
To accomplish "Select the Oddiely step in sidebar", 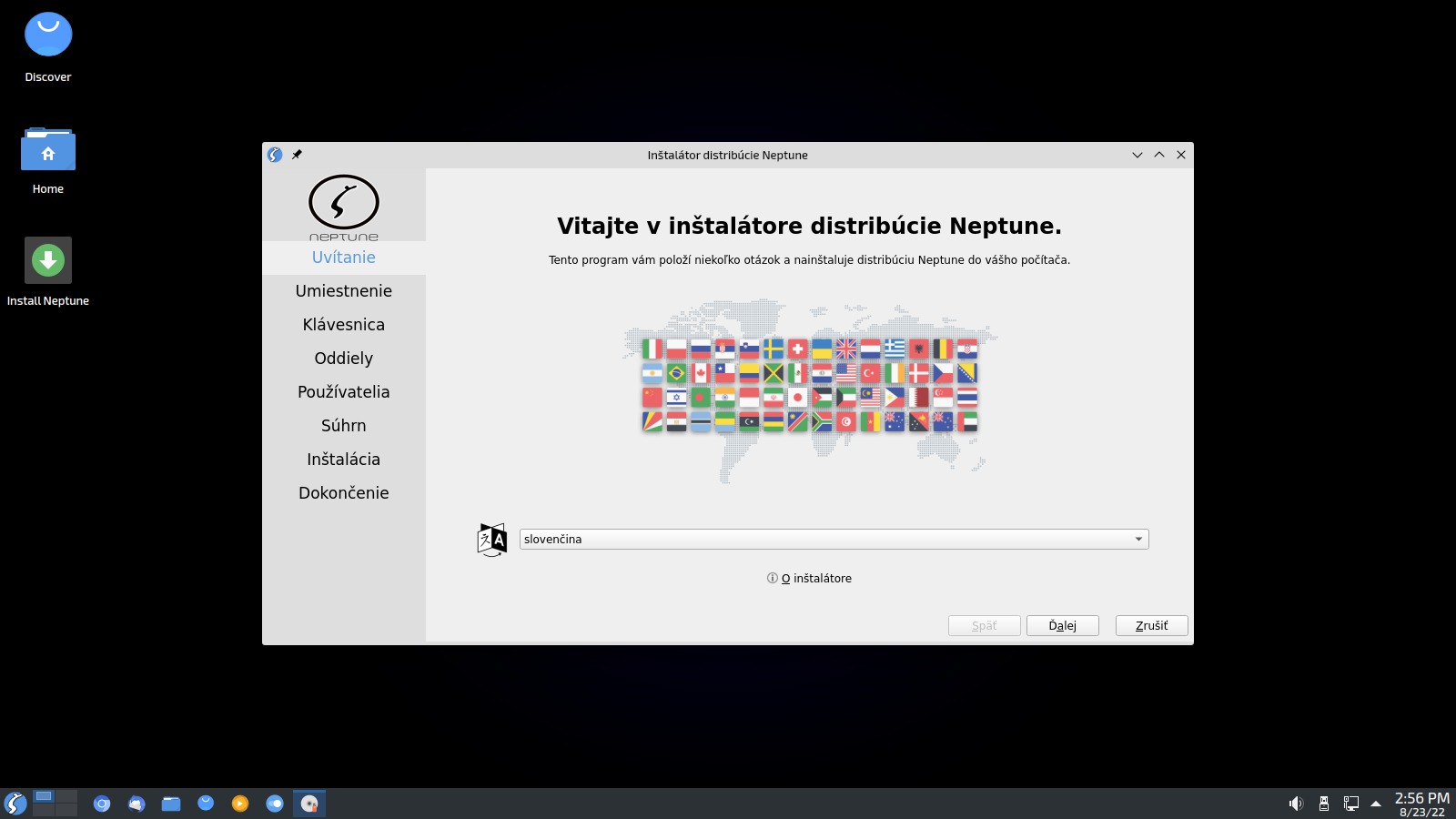I will (344, 359).
